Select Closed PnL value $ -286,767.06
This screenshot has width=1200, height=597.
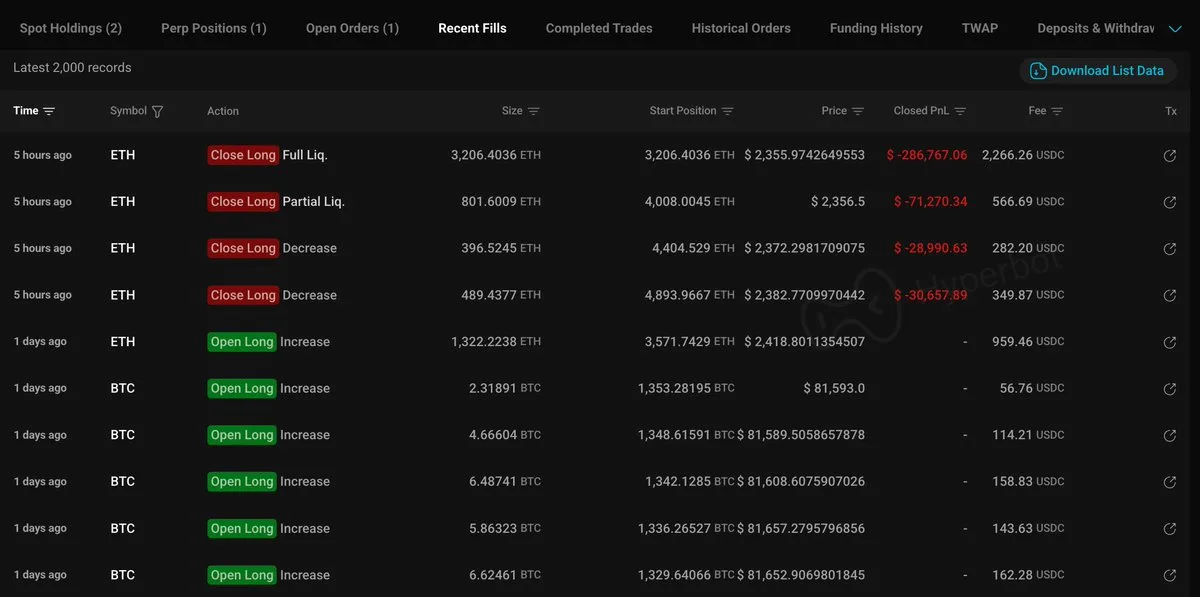(927, 155)
